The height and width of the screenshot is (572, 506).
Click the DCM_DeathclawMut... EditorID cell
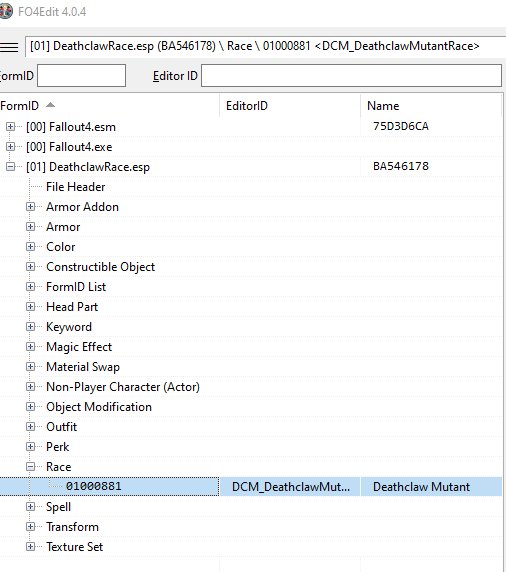pyautogui.click(x=290, y=487)
